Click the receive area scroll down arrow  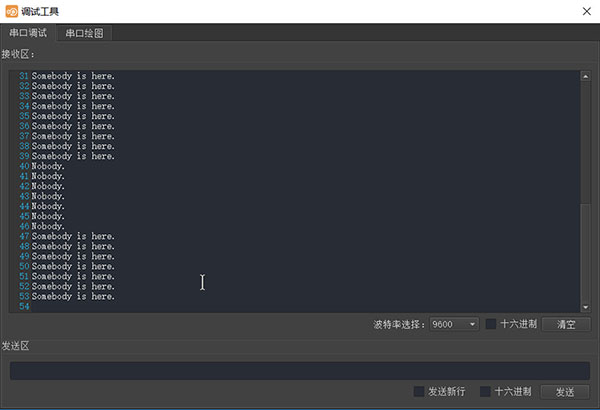coord(585,307)
